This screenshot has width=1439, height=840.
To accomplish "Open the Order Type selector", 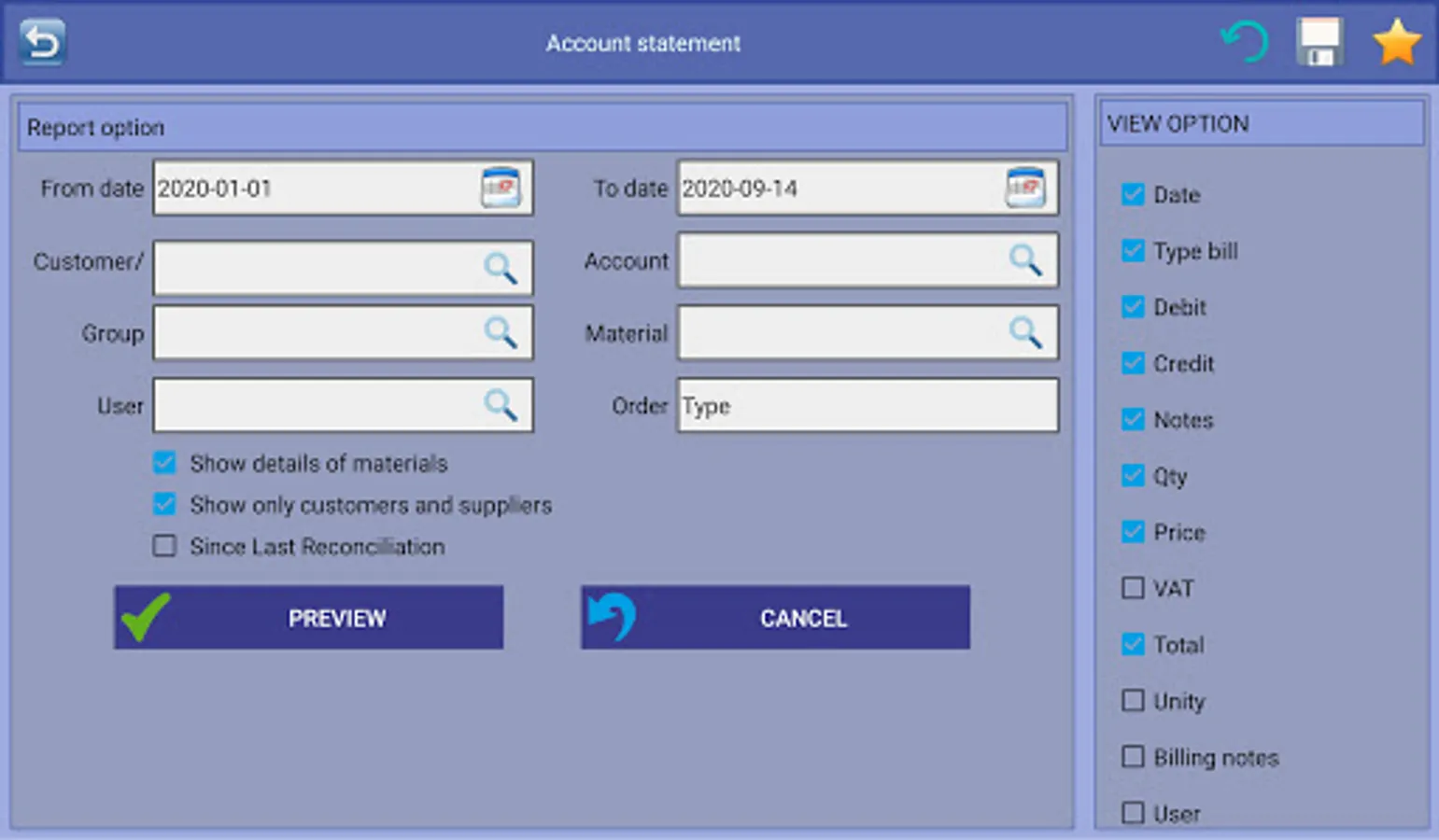I will [868, 405].
